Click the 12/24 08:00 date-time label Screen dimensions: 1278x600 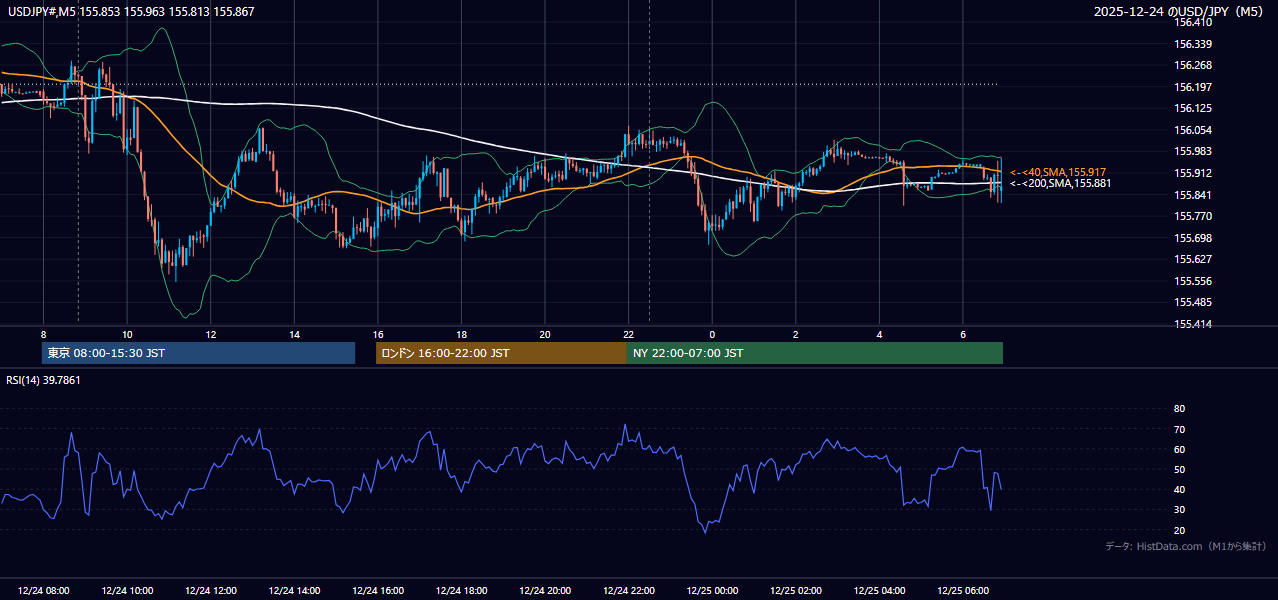point(43,591)
